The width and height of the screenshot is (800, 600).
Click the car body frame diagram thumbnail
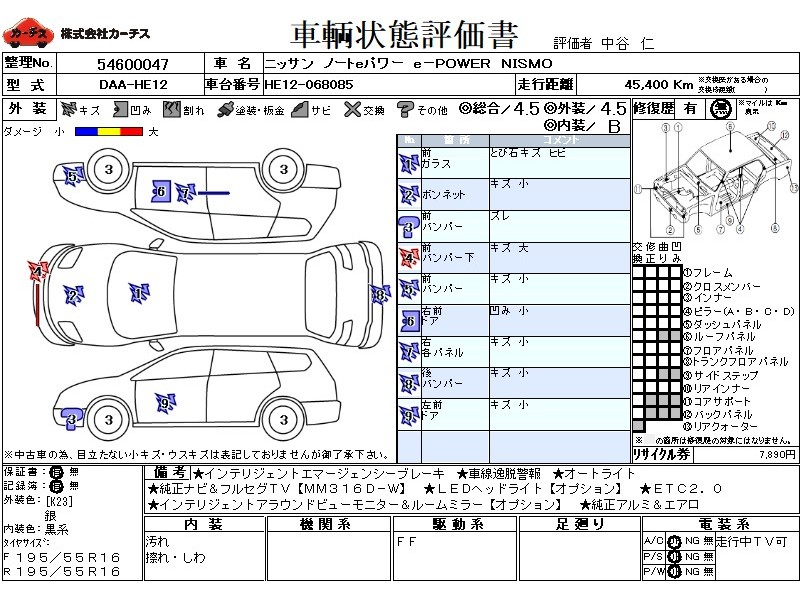pos(715,179)
